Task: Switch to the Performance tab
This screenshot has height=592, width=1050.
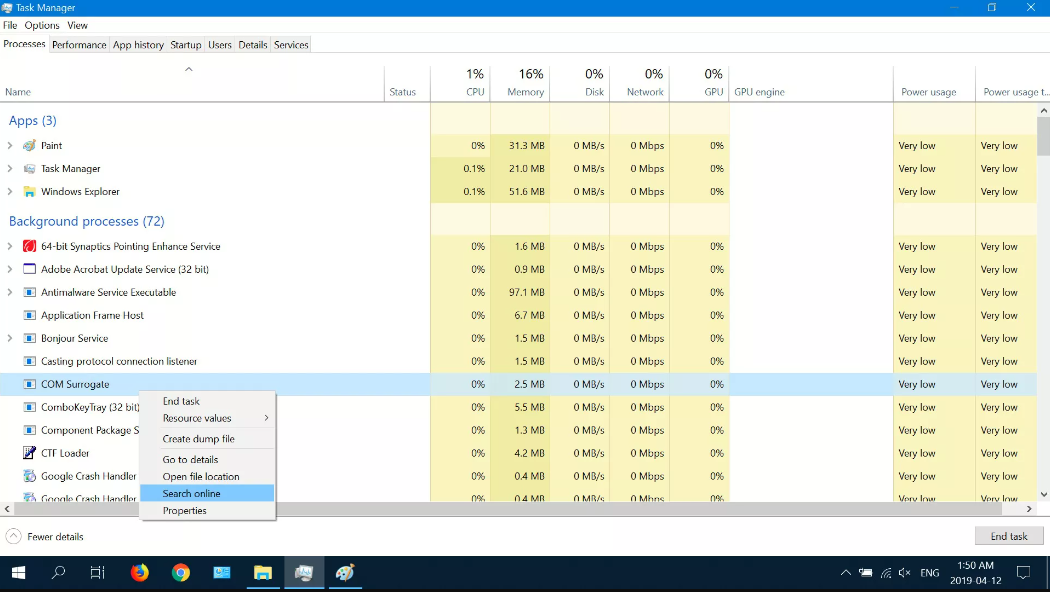Action: point(79,45)
